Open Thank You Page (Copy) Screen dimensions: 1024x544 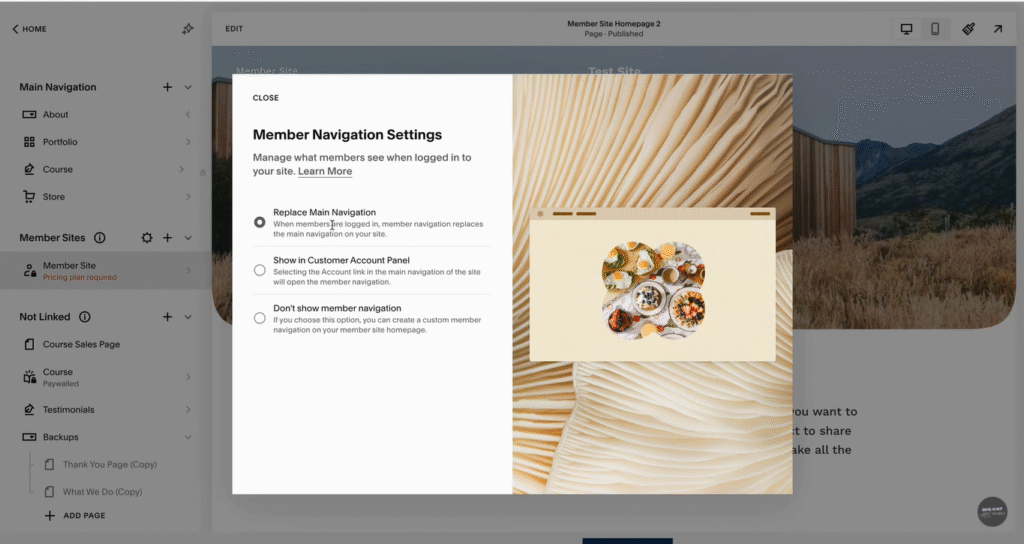click(110, 464)
